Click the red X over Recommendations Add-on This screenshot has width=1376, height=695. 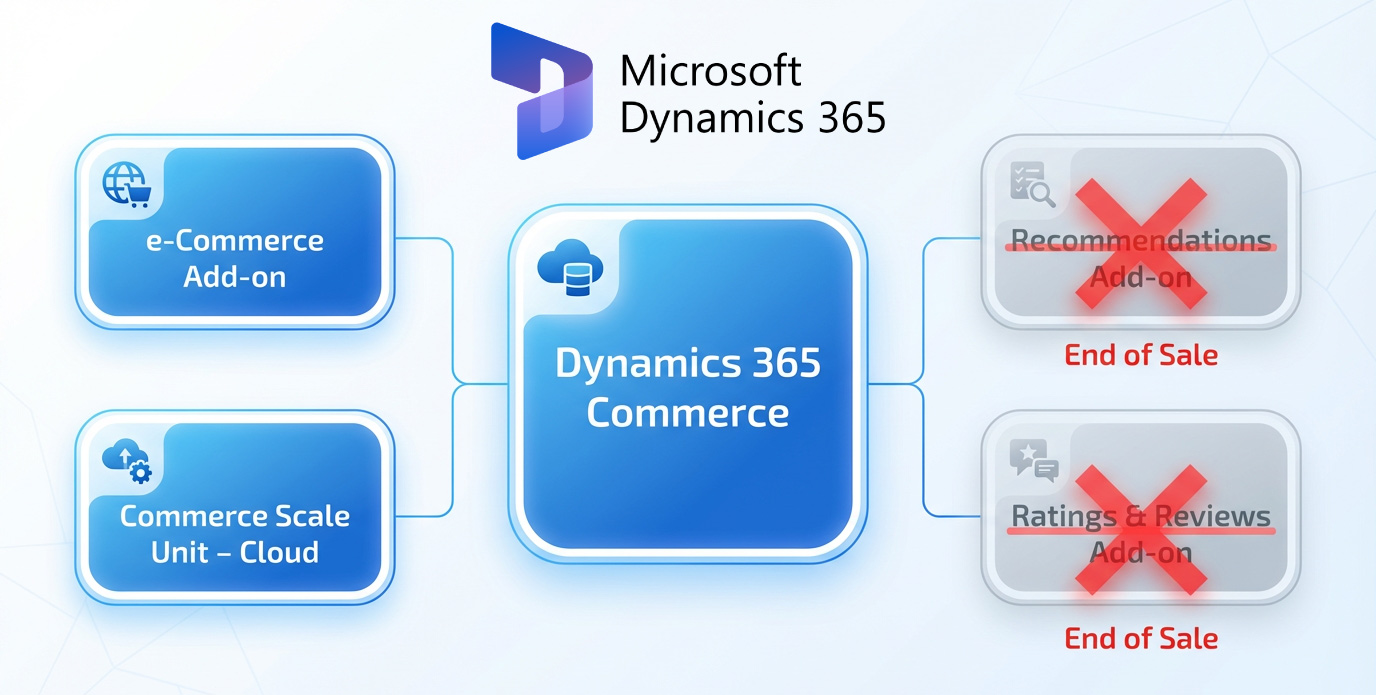click(1140, 242)
